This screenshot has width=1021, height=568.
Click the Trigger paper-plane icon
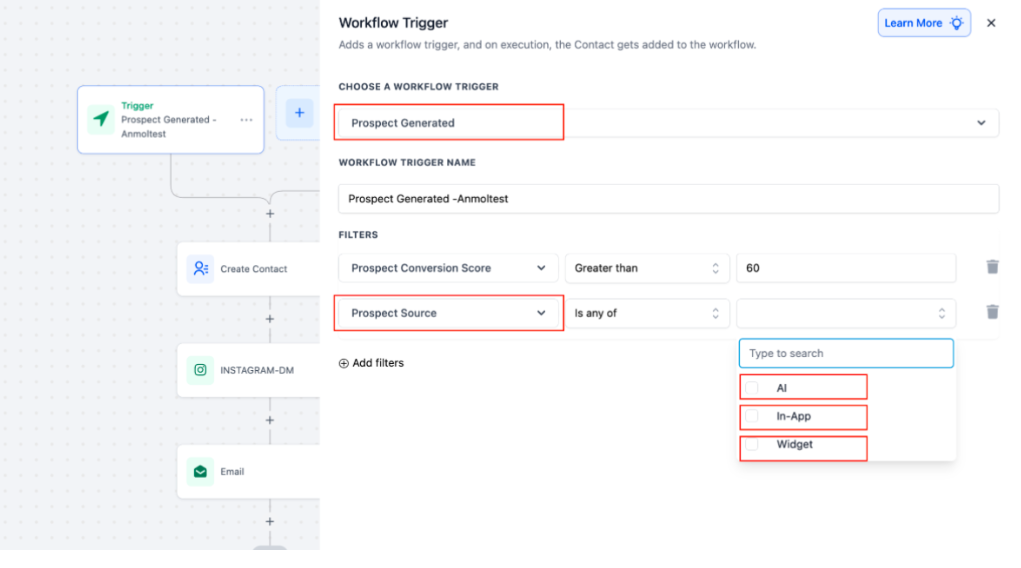101,119
